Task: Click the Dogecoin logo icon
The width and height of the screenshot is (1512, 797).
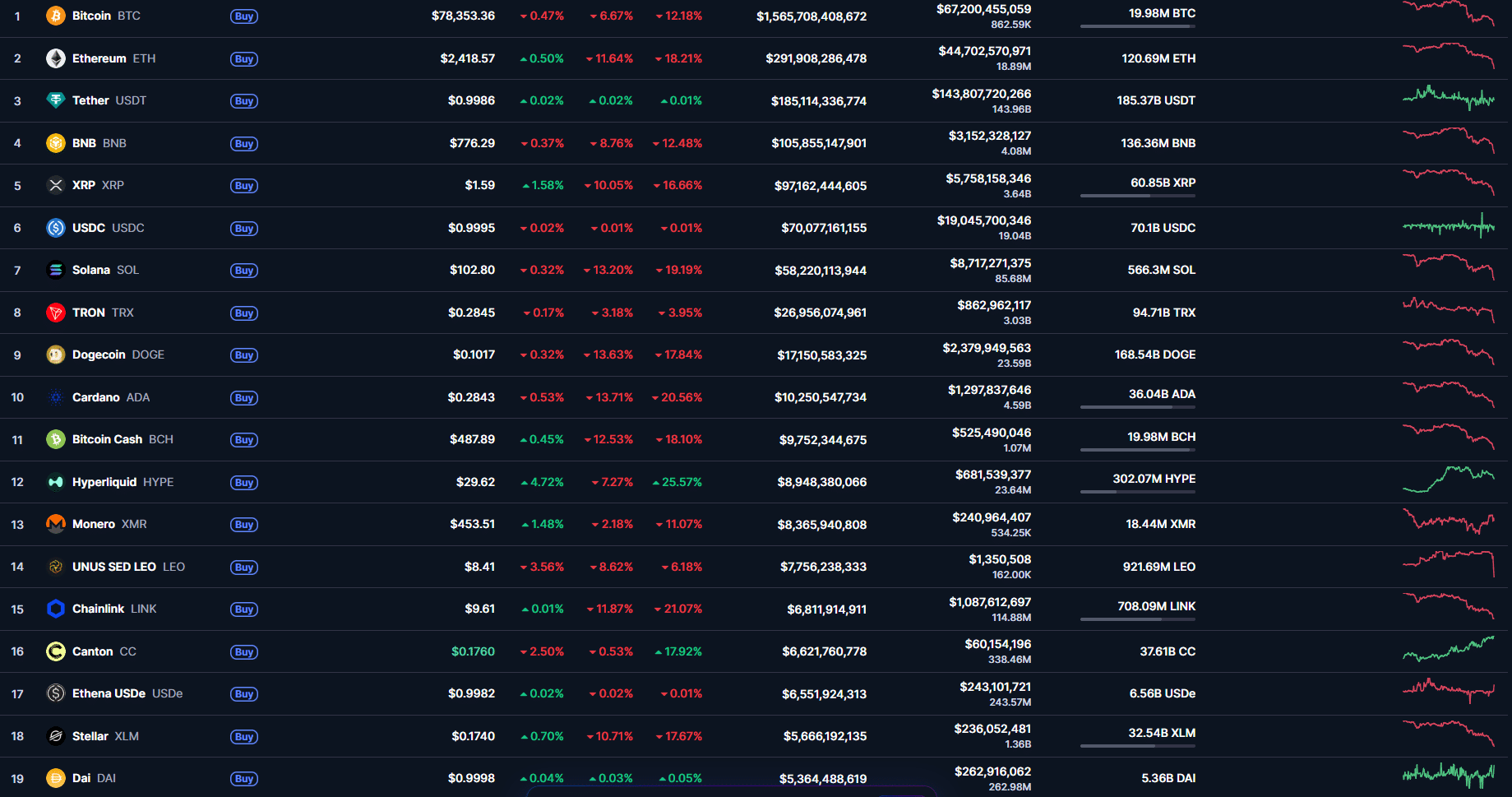Action: click(55, 354)
